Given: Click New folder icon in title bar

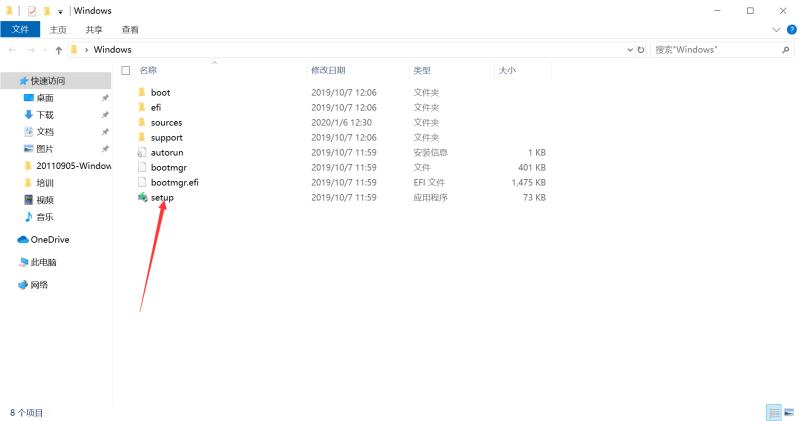Looking at the screenshot, I should [47, 11].
